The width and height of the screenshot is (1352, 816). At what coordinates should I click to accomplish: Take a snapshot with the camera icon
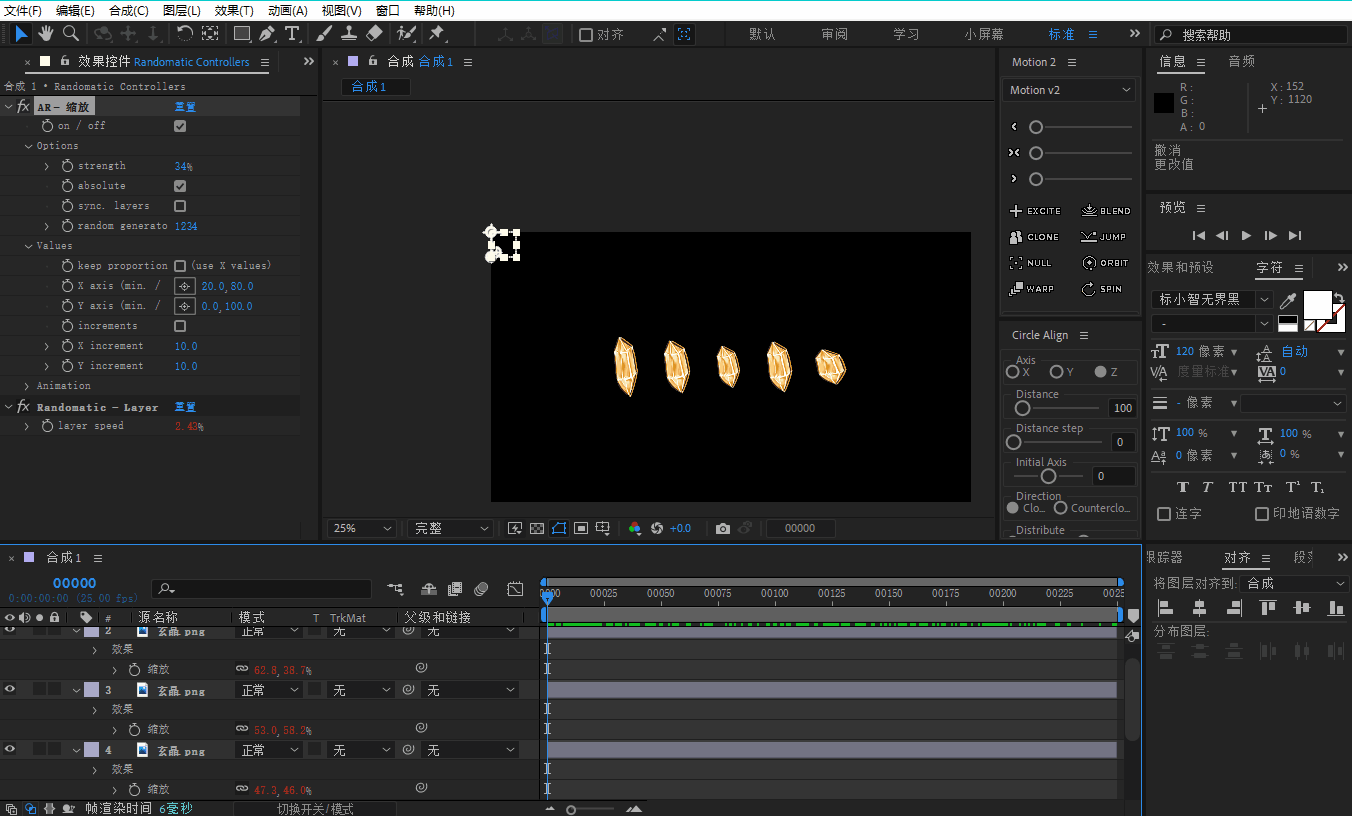(x=722, y=528)
